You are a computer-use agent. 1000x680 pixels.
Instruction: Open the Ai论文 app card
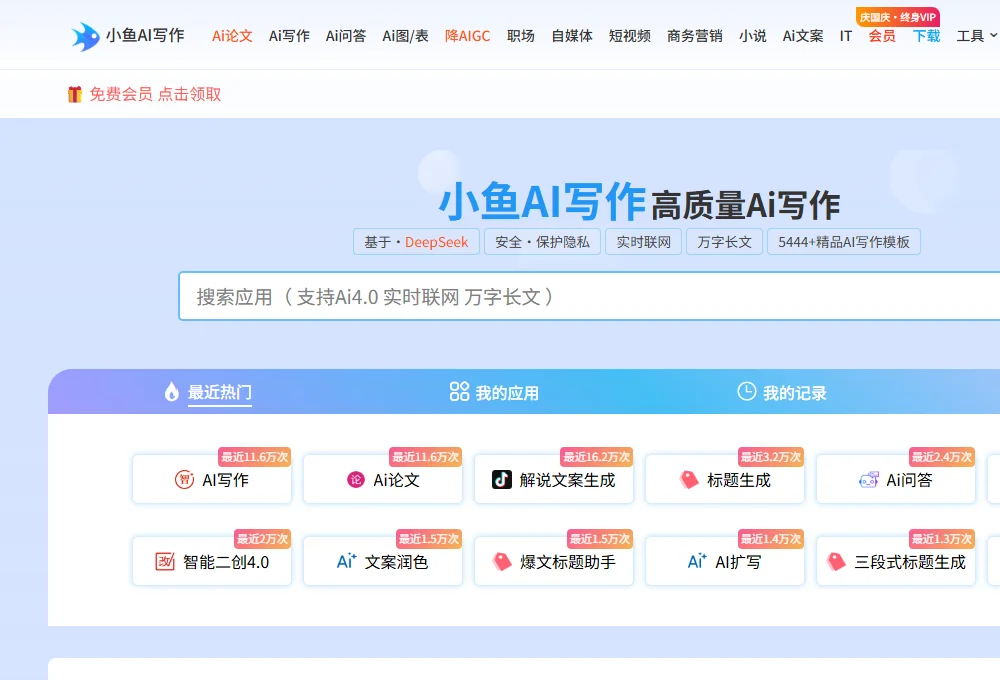[383, 479]
